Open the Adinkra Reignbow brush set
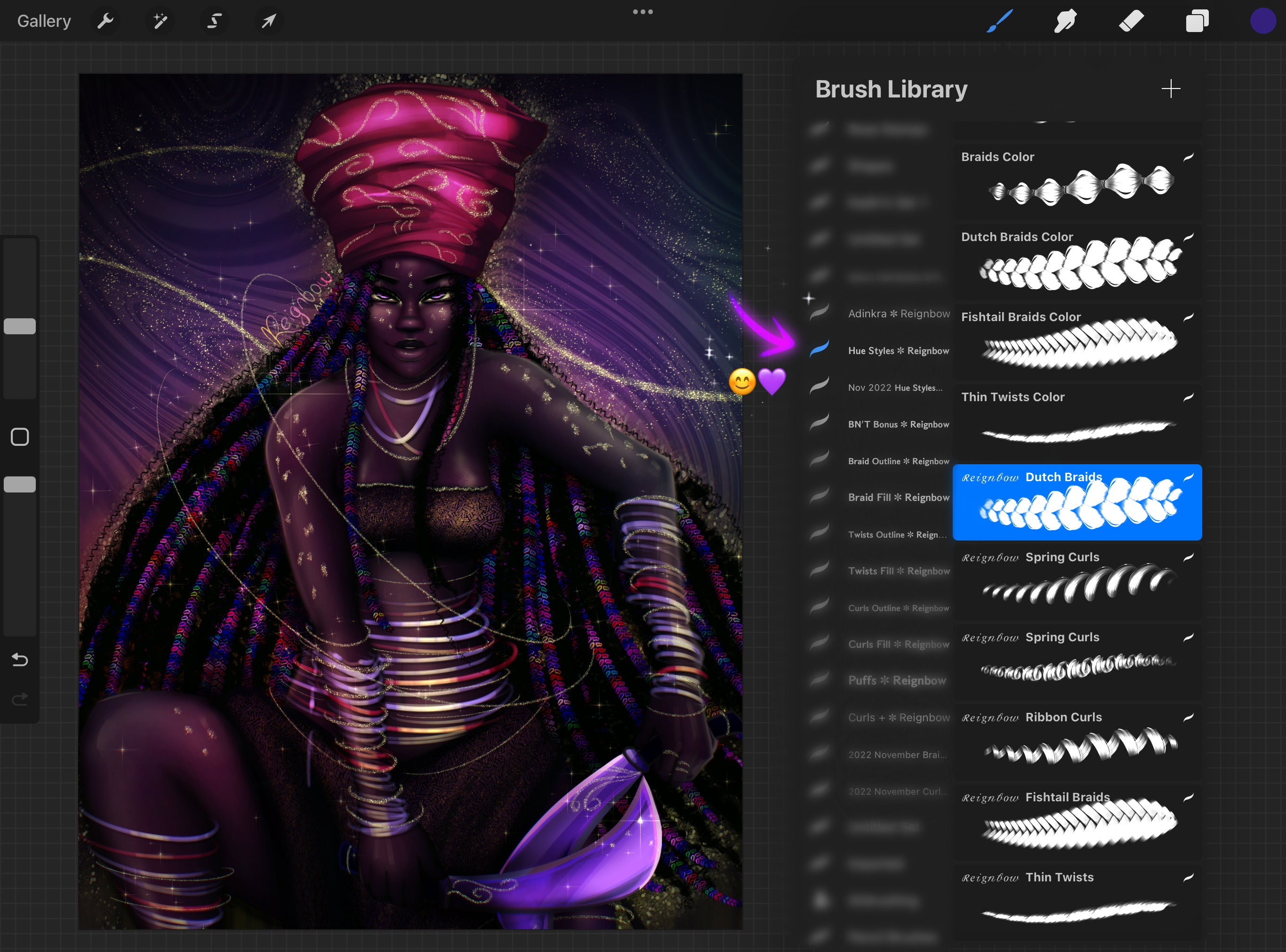Screen dimensions: 1286x952 coord(899,314)
